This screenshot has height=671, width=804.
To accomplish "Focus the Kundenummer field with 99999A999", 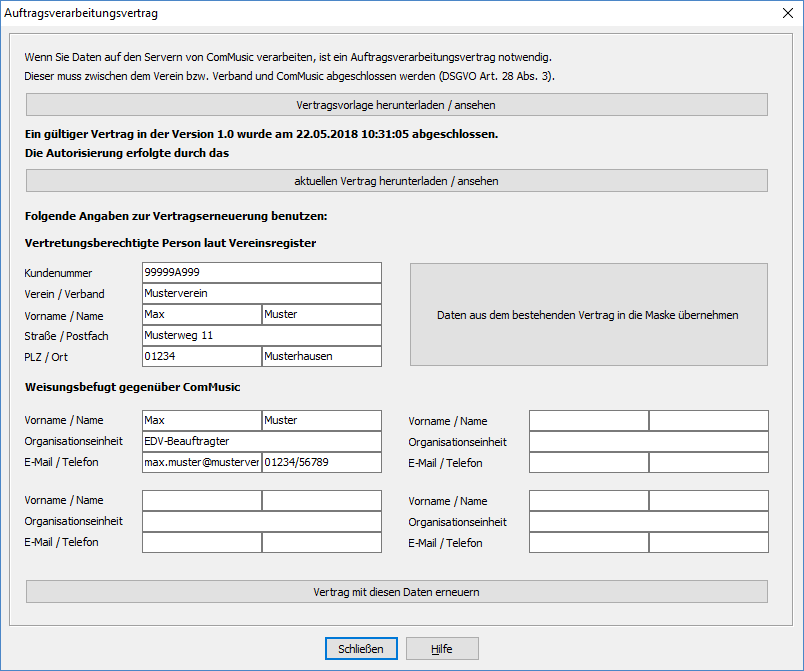I will (x=262, y=272).
